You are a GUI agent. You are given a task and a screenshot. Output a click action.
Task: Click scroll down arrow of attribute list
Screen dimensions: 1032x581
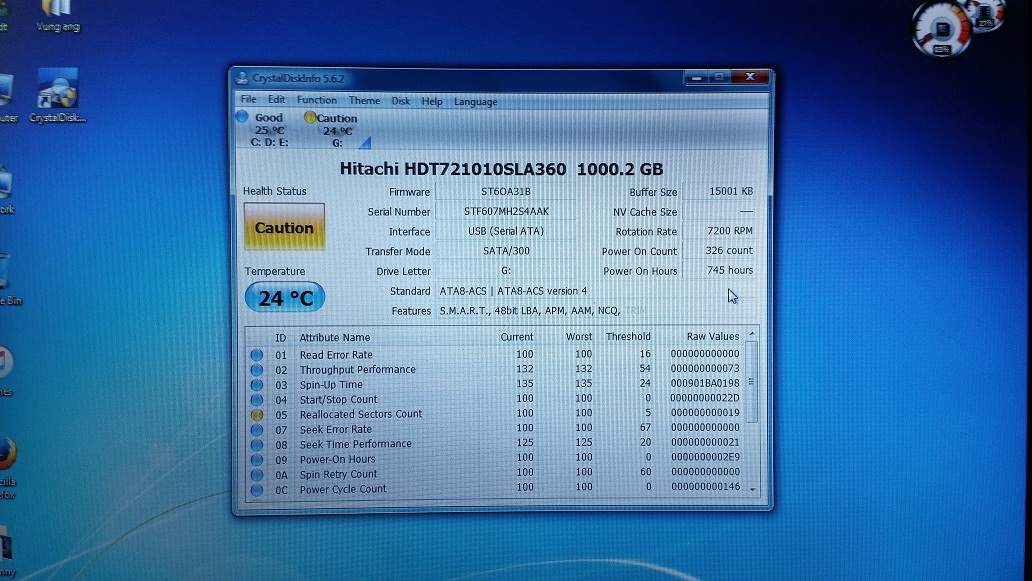pos(752,490)
